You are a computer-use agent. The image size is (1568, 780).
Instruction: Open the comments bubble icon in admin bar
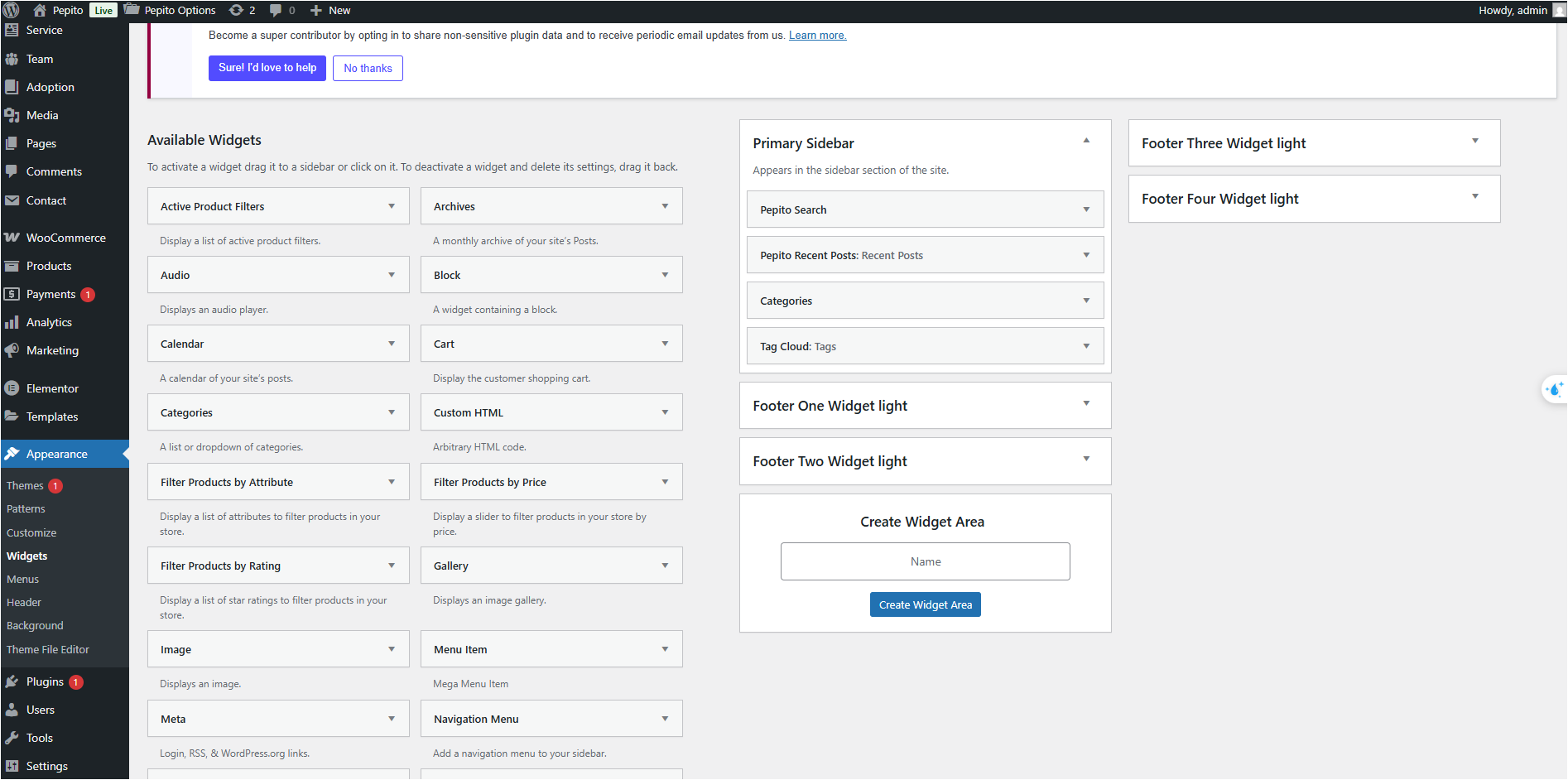pos(276,10)
